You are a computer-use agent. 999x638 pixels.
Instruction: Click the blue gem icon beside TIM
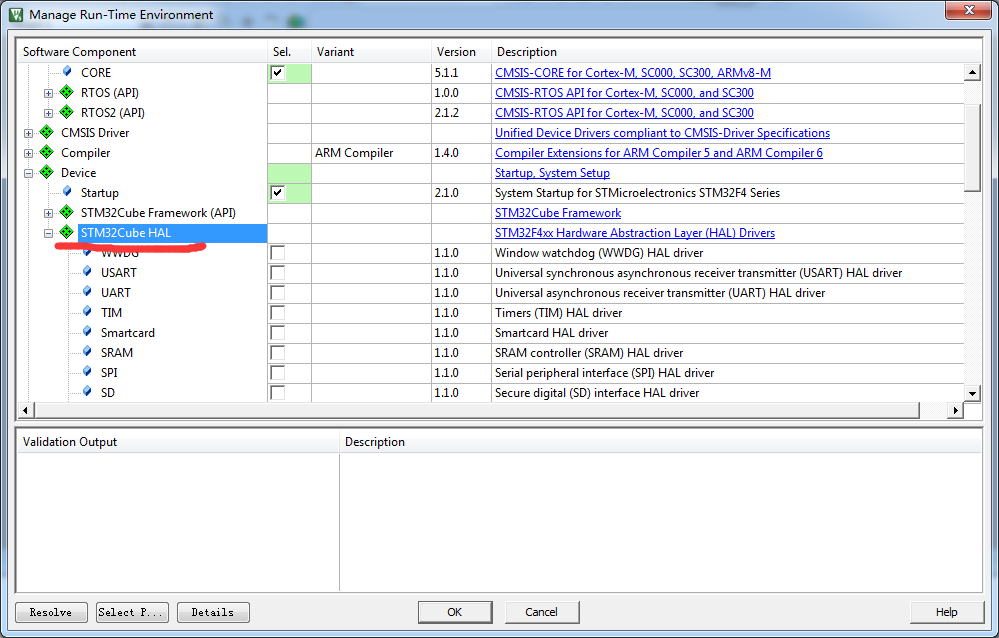point(87,312)
